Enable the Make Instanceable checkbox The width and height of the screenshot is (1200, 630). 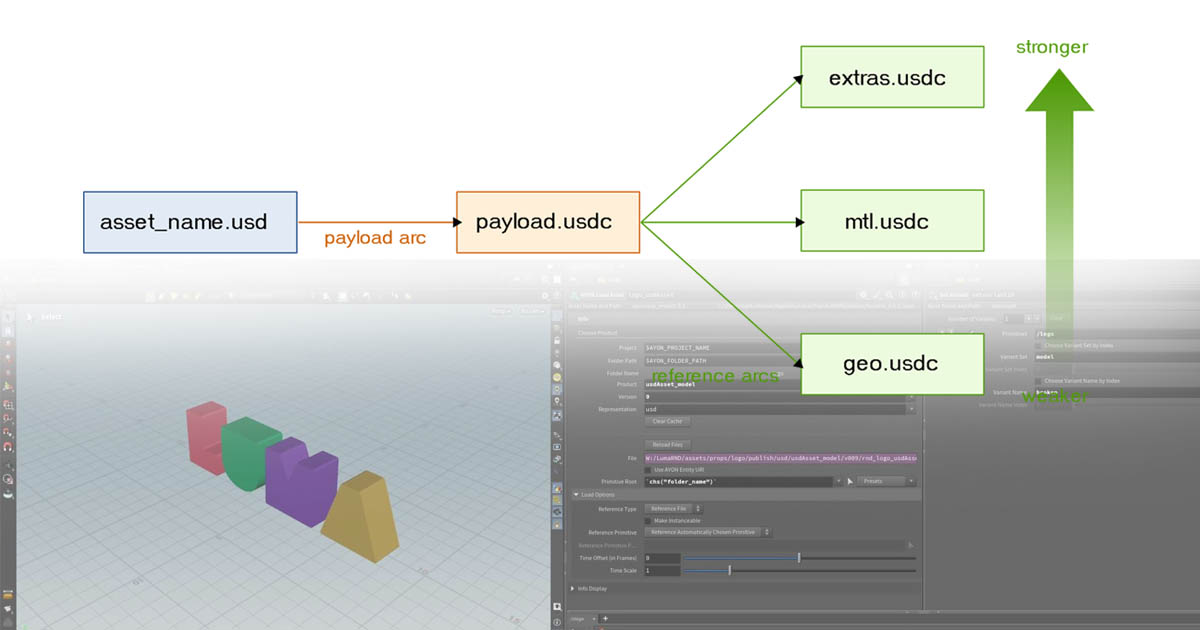pos(647,520)
